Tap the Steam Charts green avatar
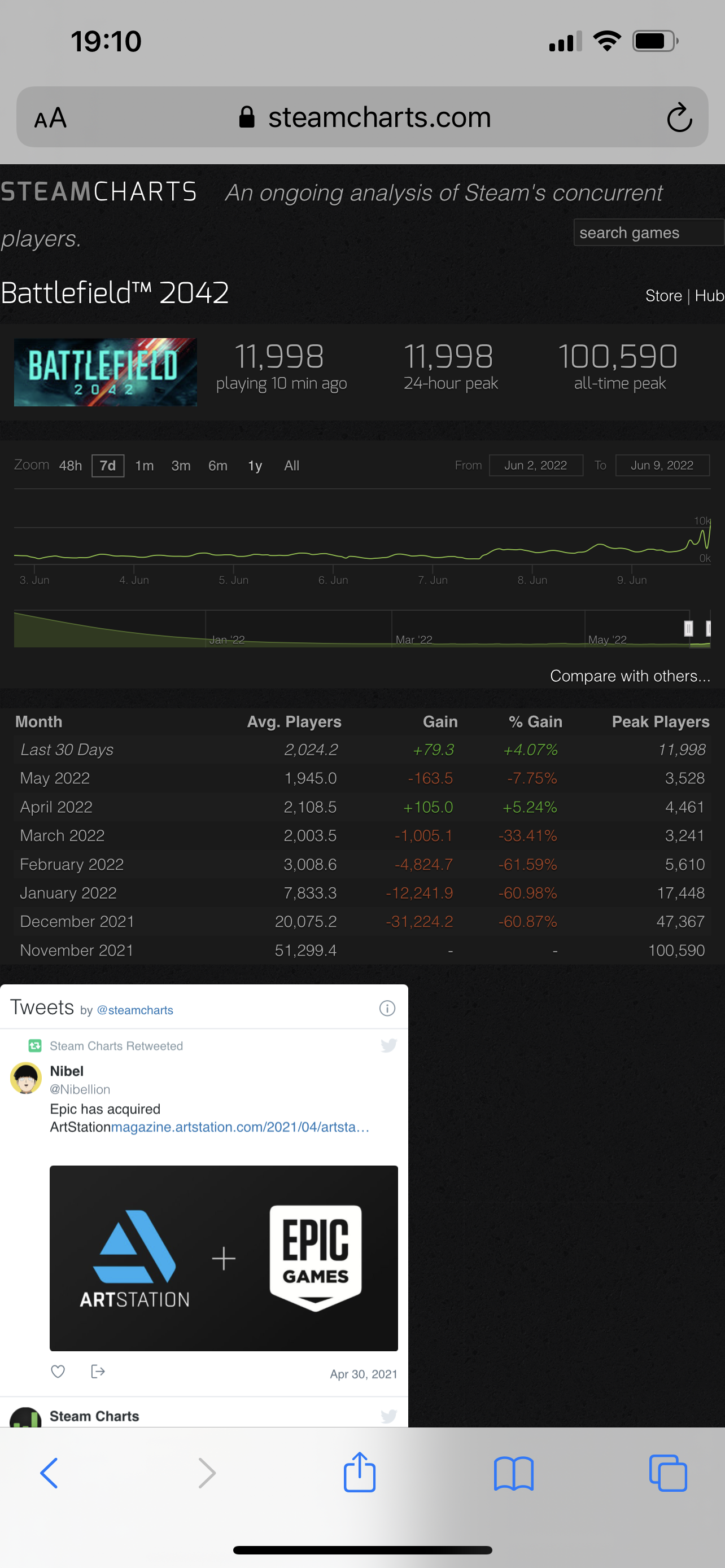This screenshot has height=1568, width=725. tap(25, 1418)
